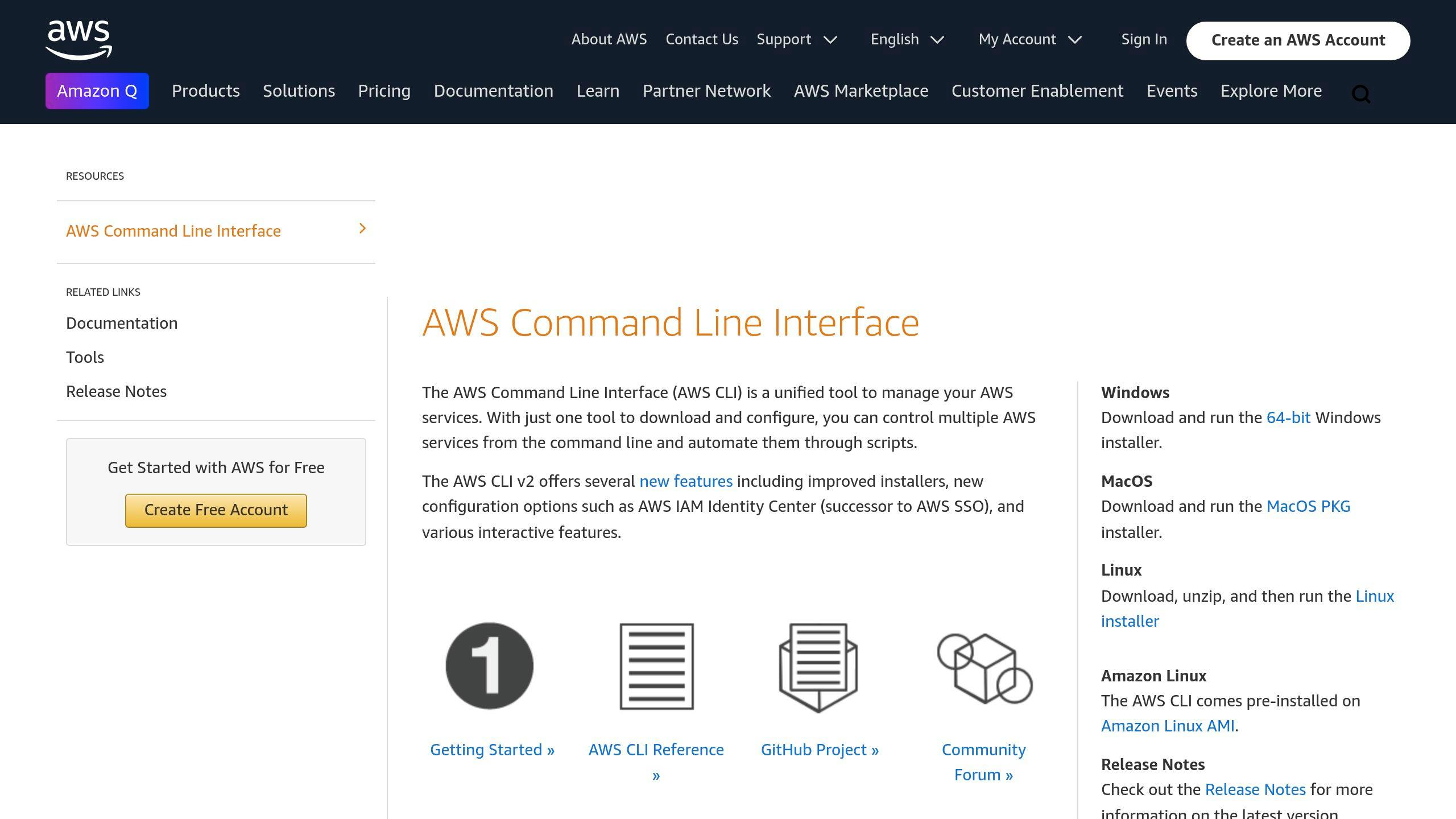1456x819 pixels.
Task: Click the RELATED LINKS label
Action: click(103, 292)
